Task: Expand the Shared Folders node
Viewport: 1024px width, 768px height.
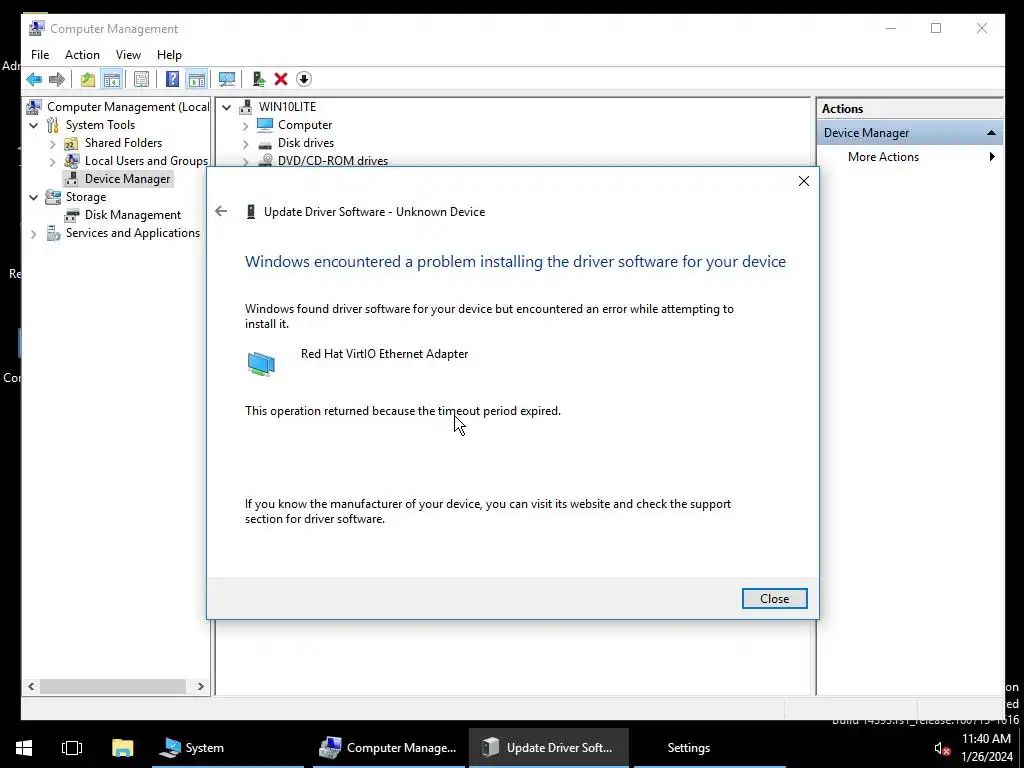Action: pyautogui.click(x=52, y=143)
